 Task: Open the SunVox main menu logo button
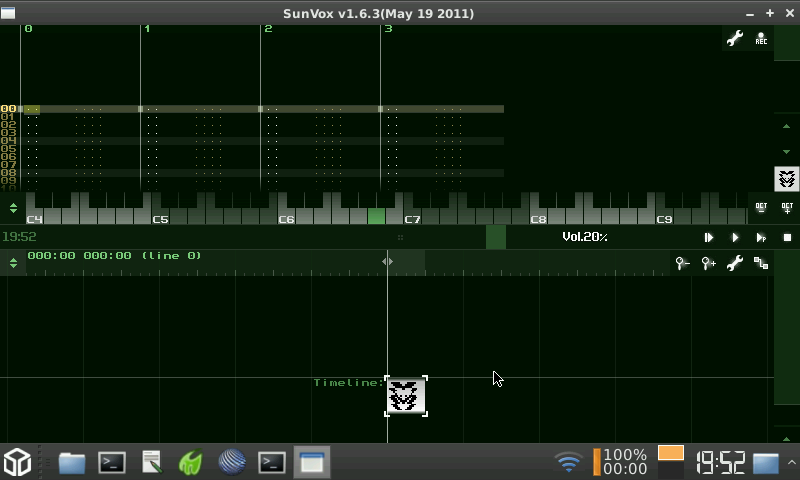786,179
